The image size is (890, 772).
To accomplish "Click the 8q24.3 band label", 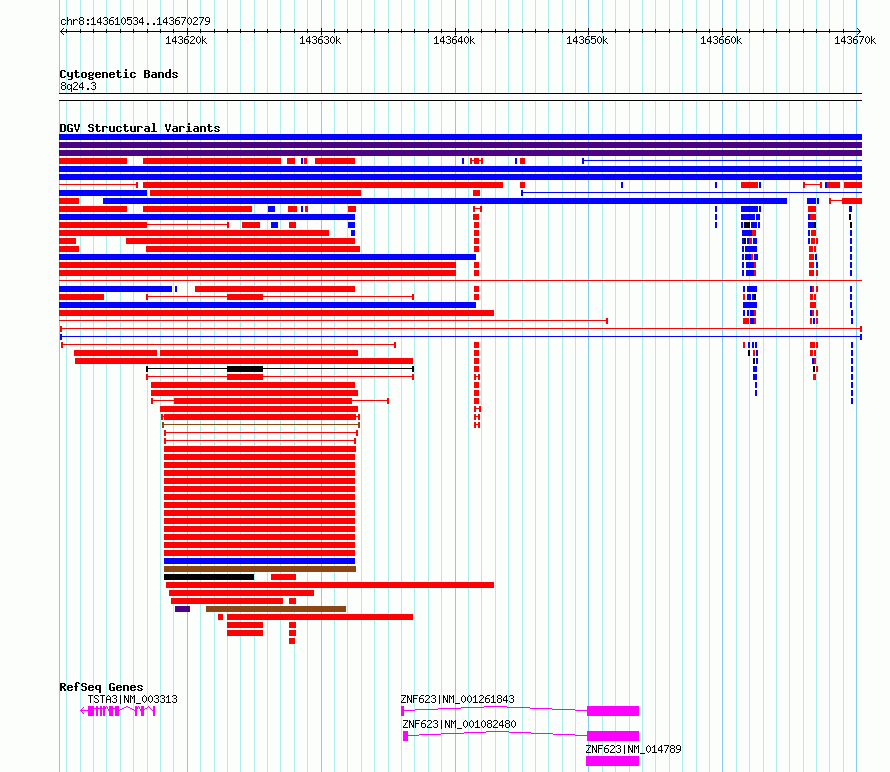I will 78,86.
